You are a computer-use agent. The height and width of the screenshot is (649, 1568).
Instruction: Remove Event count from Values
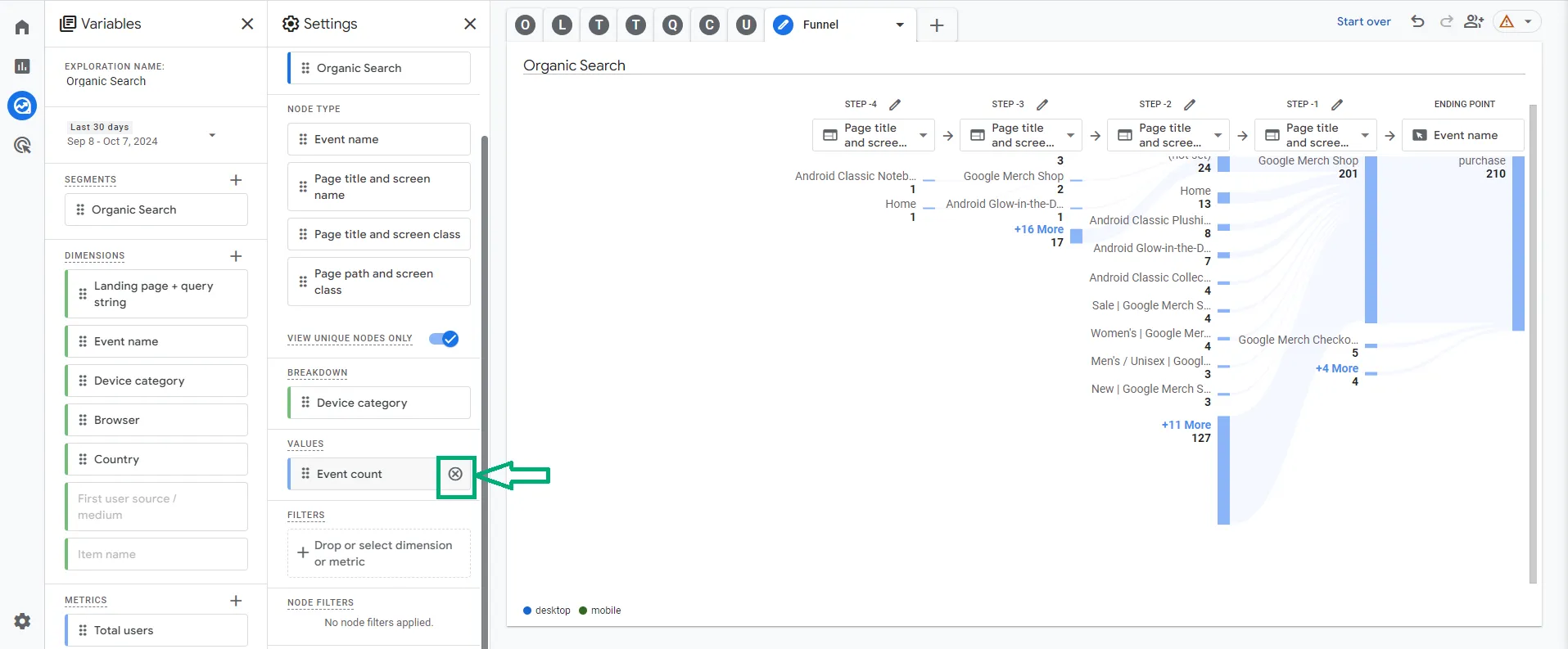coord(456,474)
